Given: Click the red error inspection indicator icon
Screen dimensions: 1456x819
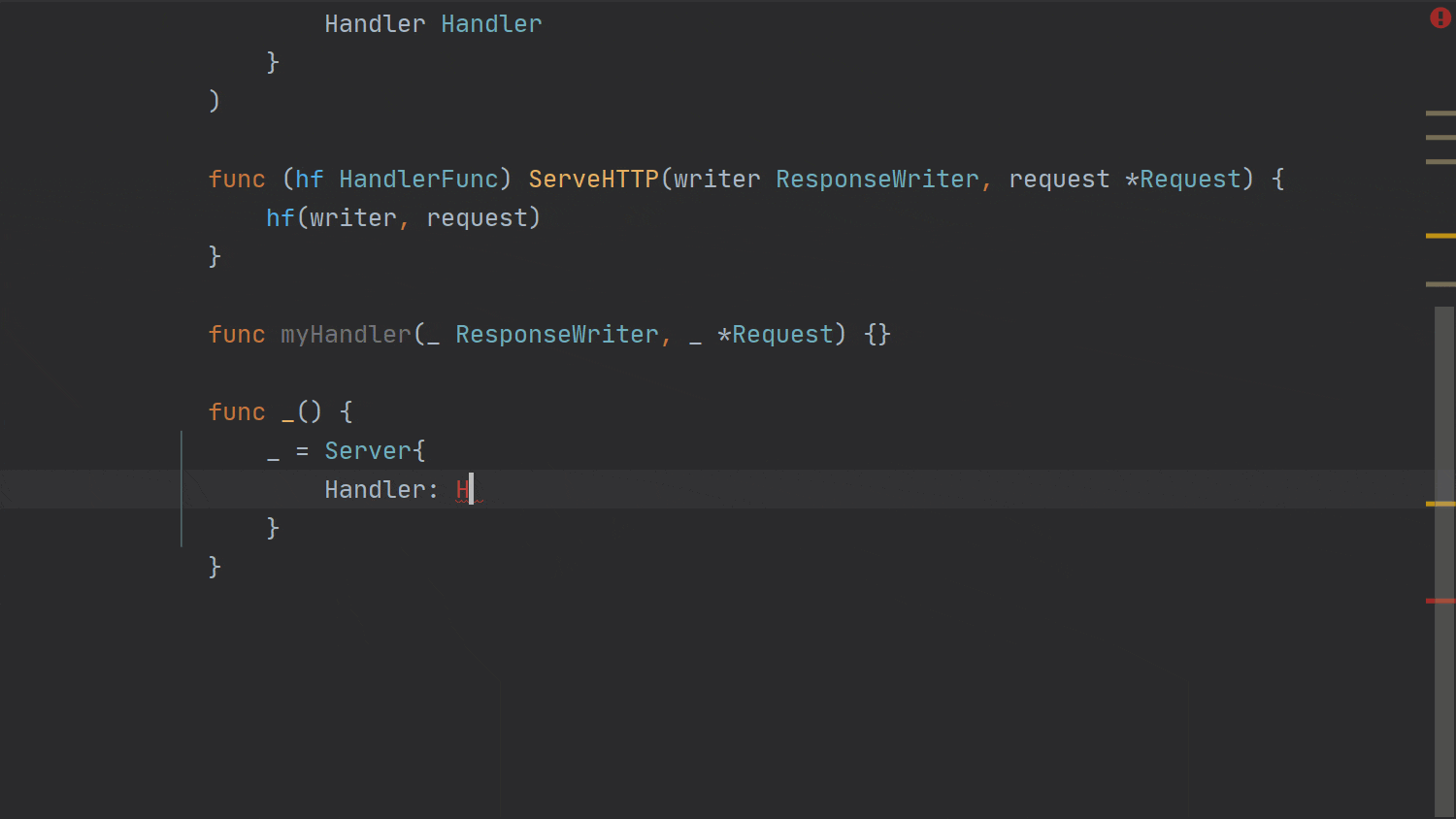Looking at the screenshot, I should 1439,18.
